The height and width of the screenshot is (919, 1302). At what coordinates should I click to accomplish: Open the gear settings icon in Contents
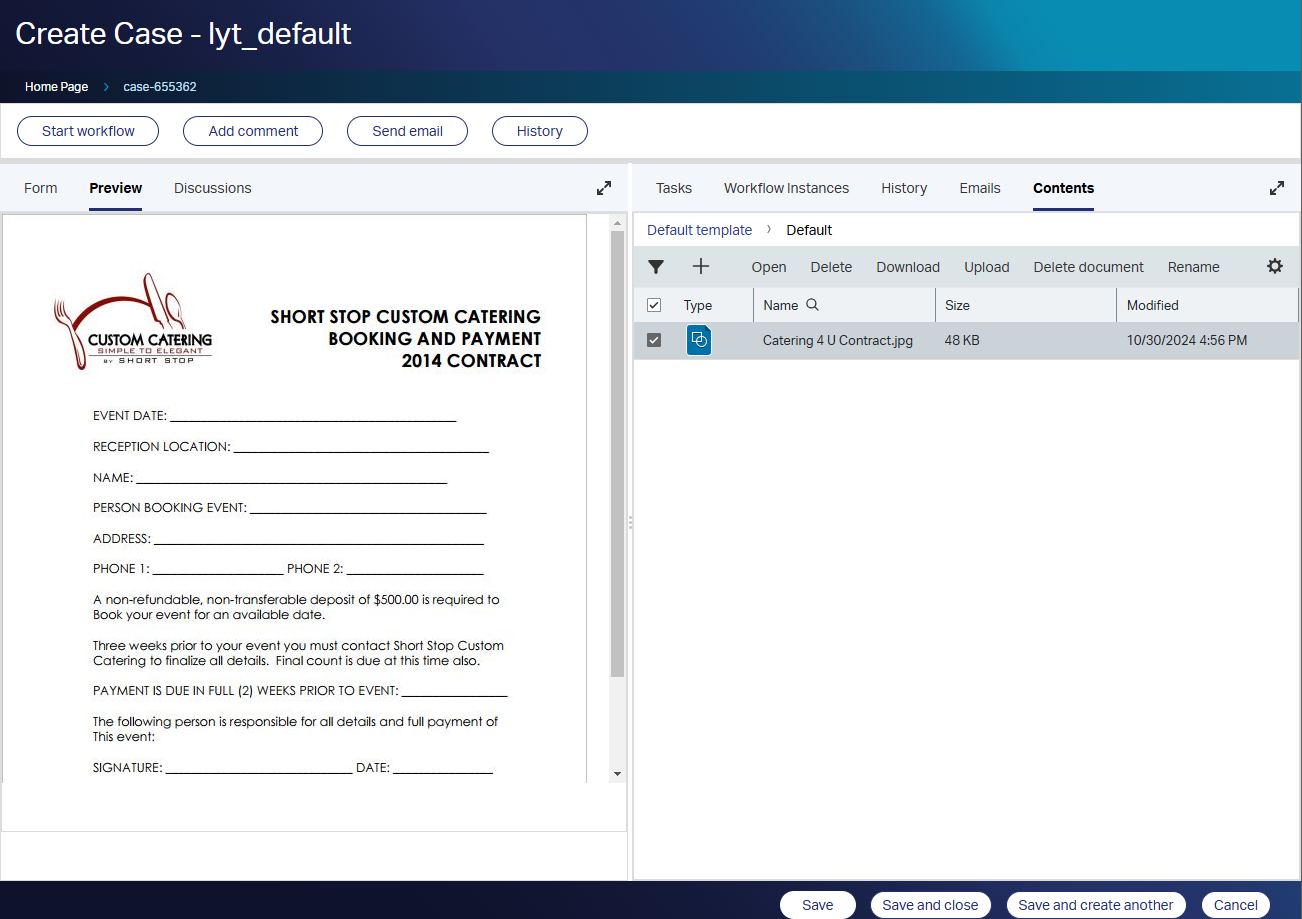coord(1274,266)
